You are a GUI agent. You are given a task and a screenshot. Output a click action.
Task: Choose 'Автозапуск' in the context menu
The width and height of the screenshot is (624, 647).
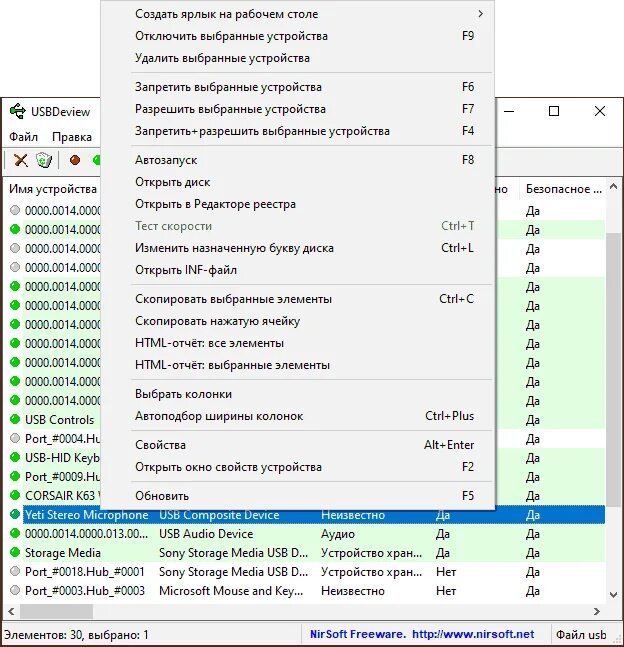click(298, 160)
